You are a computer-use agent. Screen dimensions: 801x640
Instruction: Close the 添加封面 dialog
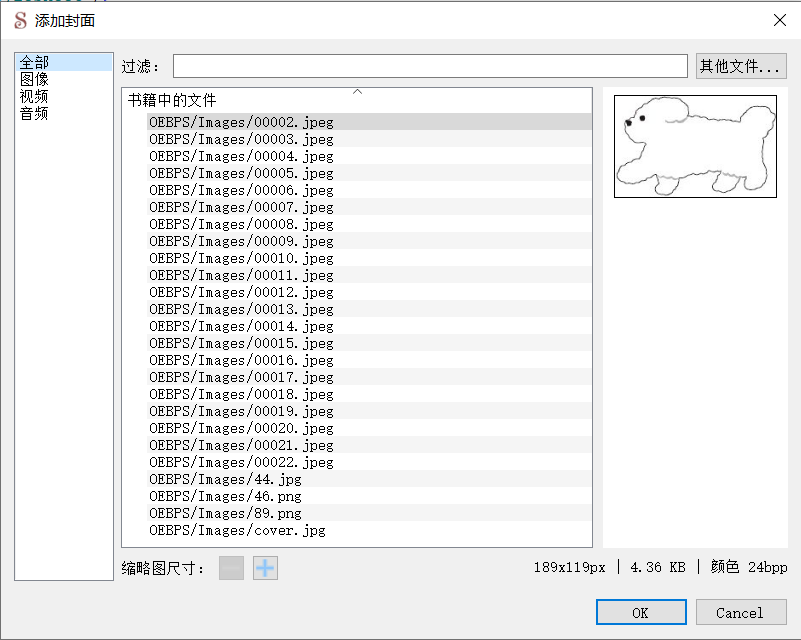click(x=779, y=20)
